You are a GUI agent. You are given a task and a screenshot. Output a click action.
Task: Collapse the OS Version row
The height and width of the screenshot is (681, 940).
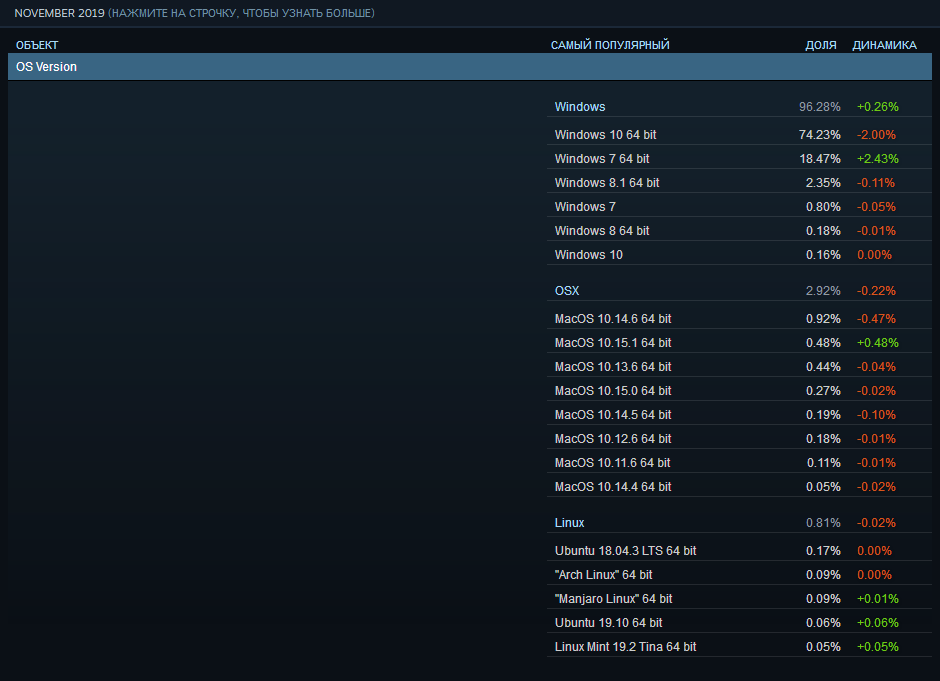pos(469,67)
